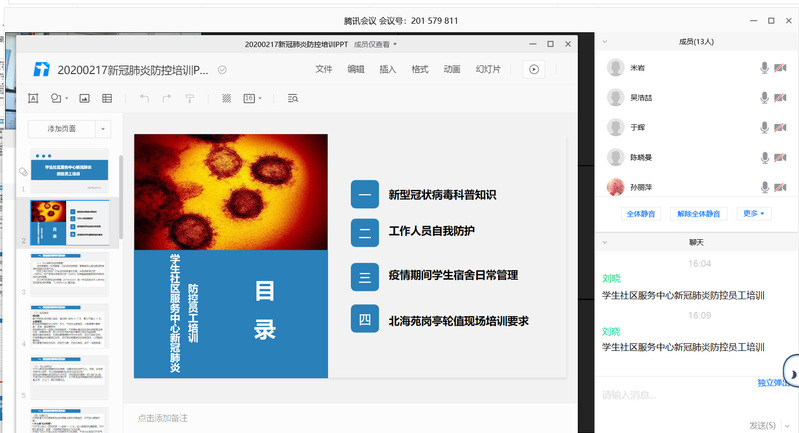The image size is (799, 433).
Task: Open the 插入 menu
Action: [388, 69]
